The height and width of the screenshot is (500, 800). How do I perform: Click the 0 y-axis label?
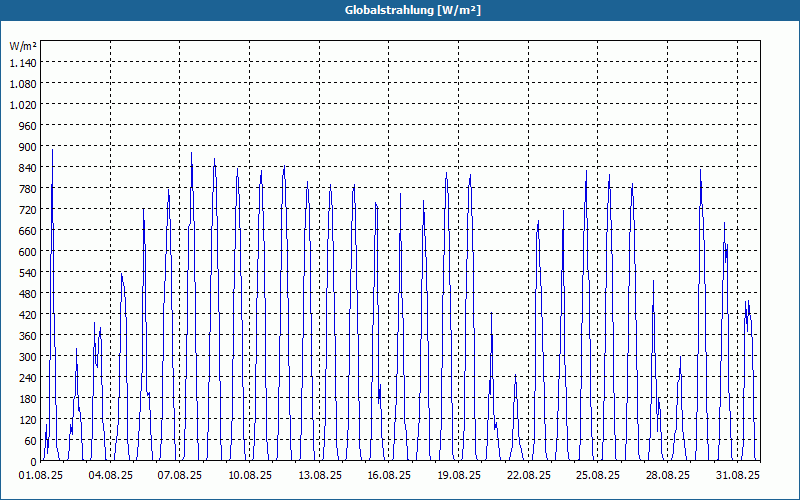click(x=34, y=462)
